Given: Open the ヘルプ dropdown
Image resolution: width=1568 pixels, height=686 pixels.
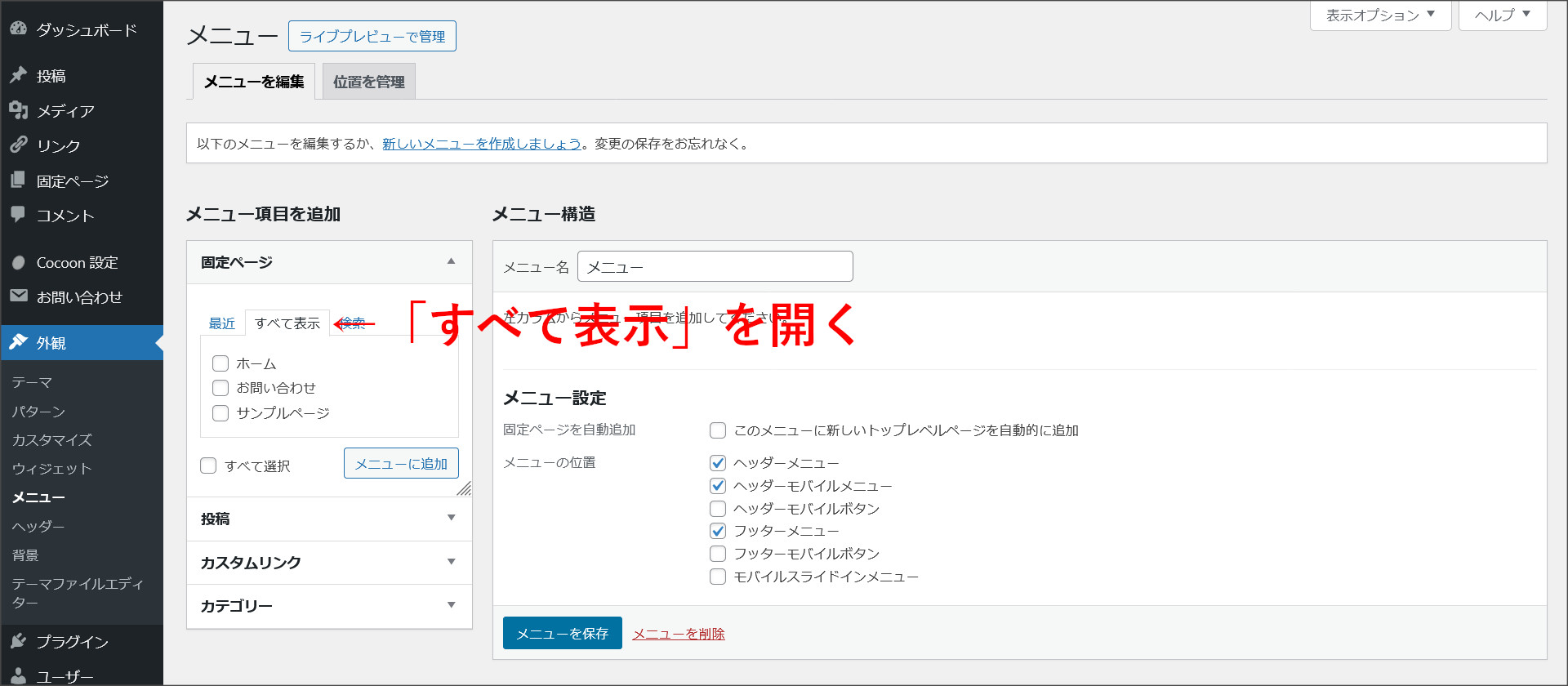Looking at the screenshot, I should pos(1503,15).
